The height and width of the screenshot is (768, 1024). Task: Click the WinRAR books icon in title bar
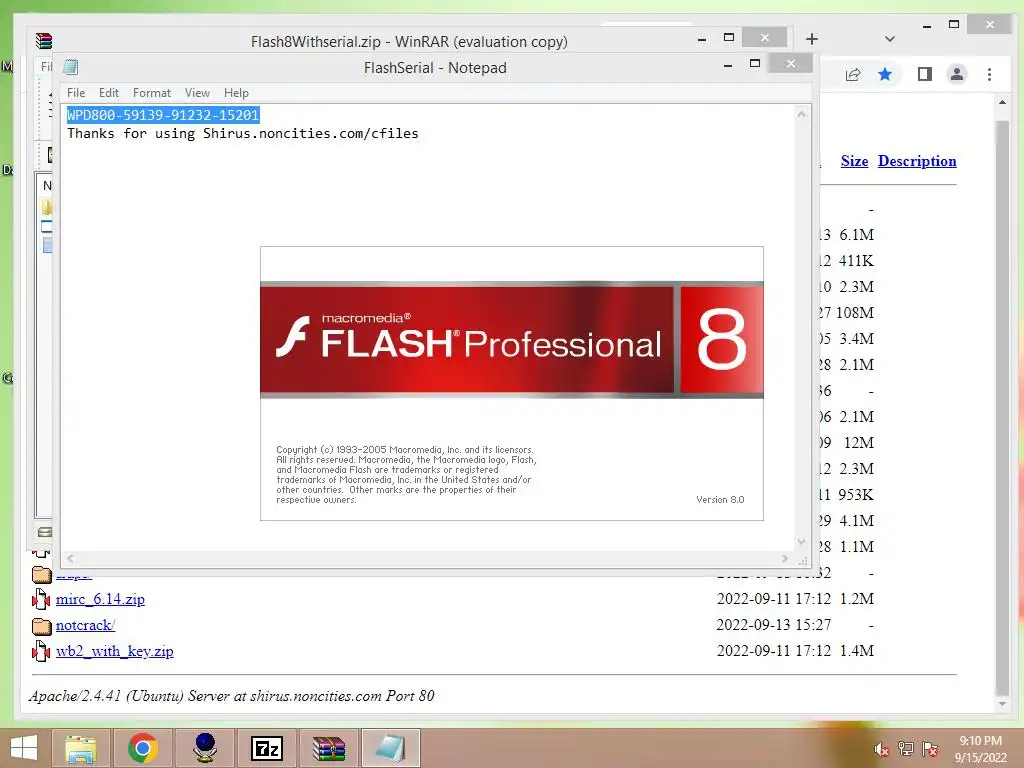click(x=44, y=40)
